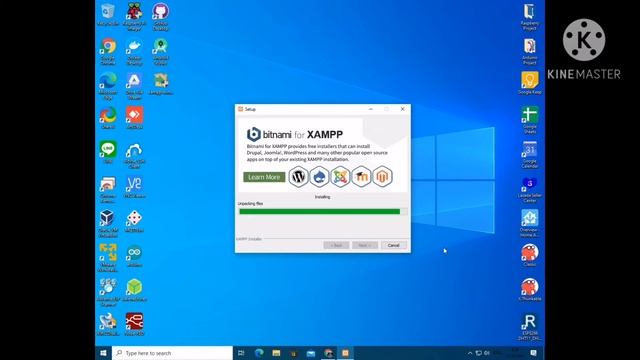Screen dimensions: 640x360
Task: Click the disabled Next button in Setup
Action: tap(365, 245)
